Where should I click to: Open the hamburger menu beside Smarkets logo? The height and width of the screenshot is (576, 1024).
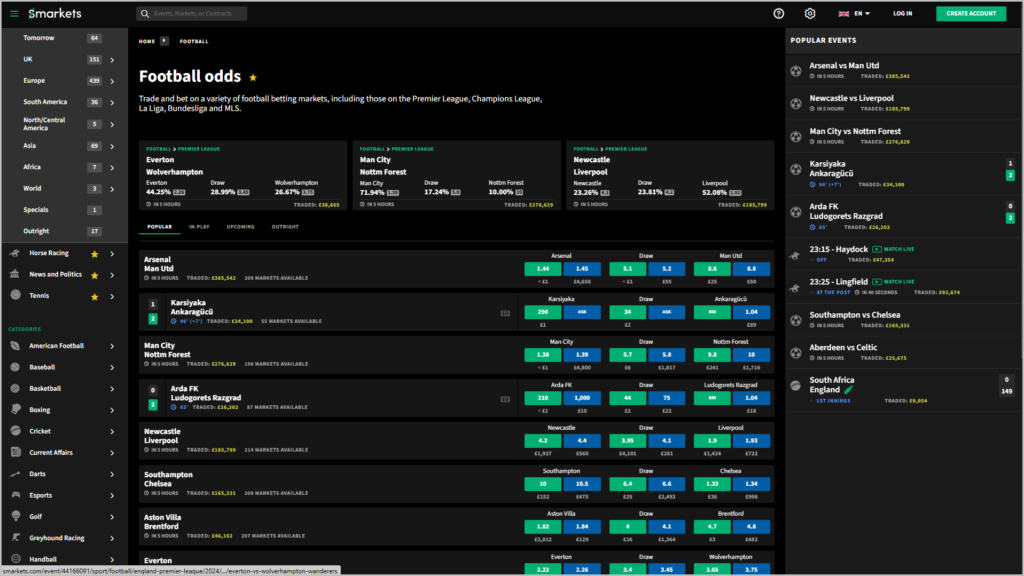14,13
